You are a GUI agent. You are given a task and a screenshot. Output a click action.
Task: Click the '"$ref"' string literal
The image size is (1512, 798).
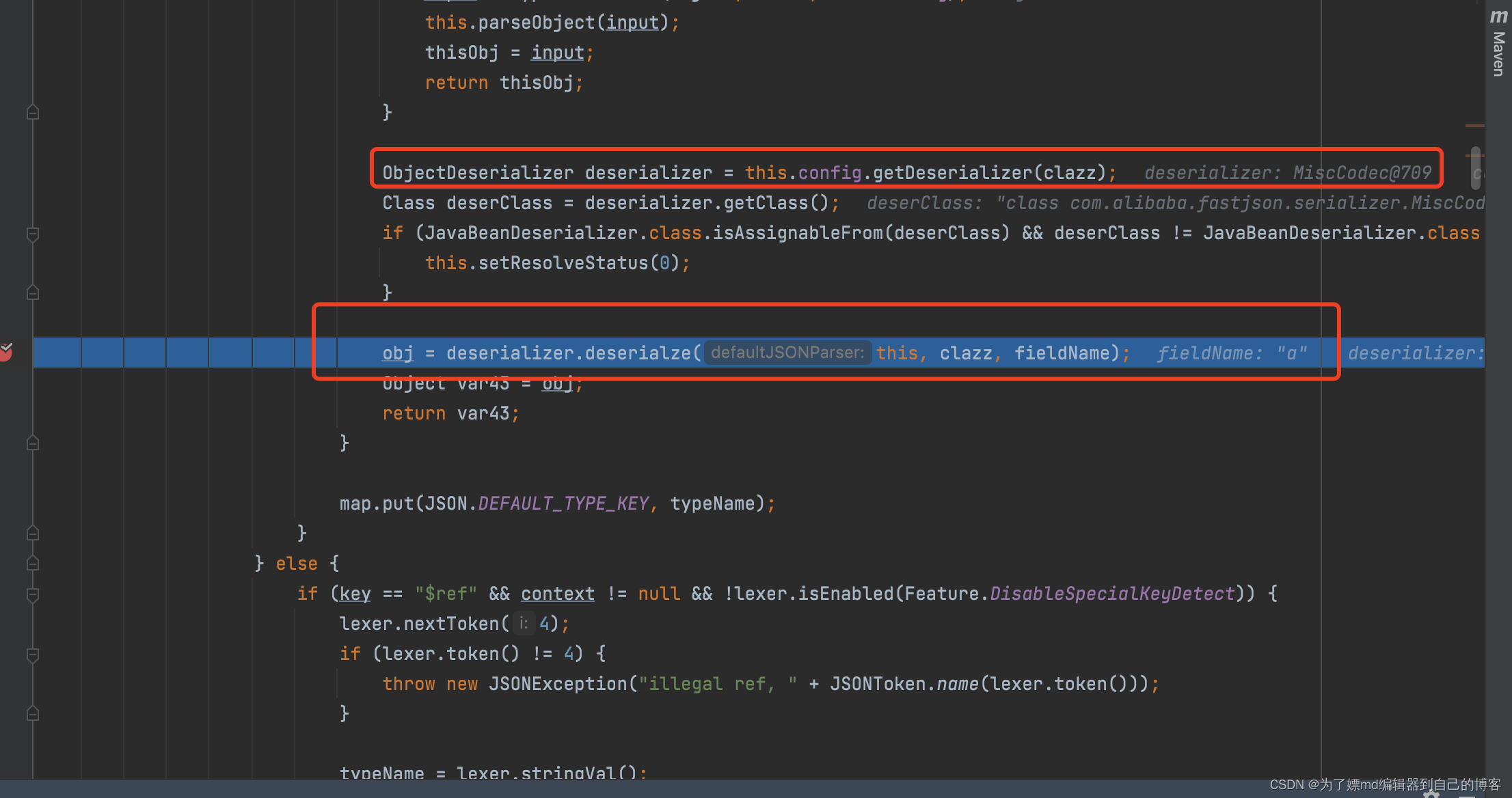(x=446, y=594)
